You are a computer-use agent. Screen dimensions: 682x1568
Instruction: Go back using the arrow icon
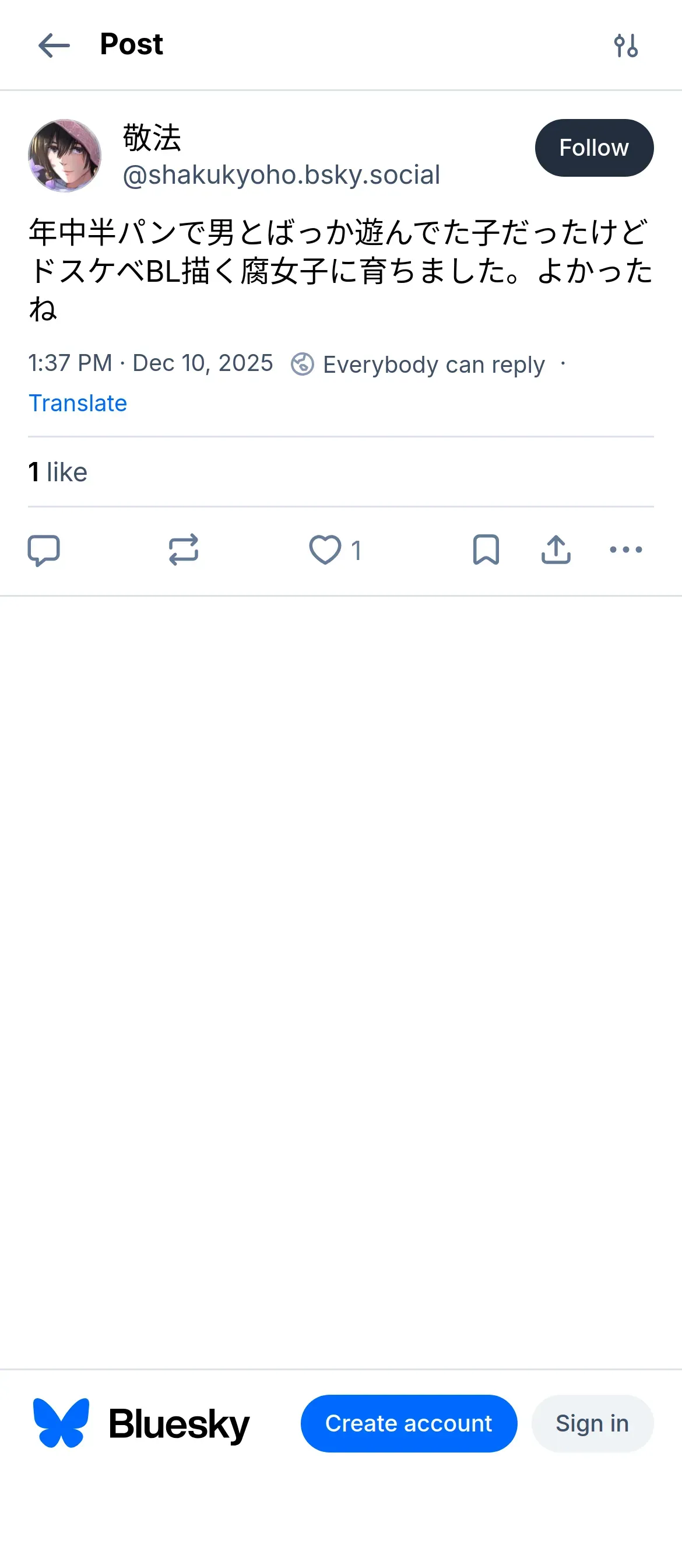[x=54, y=45]
